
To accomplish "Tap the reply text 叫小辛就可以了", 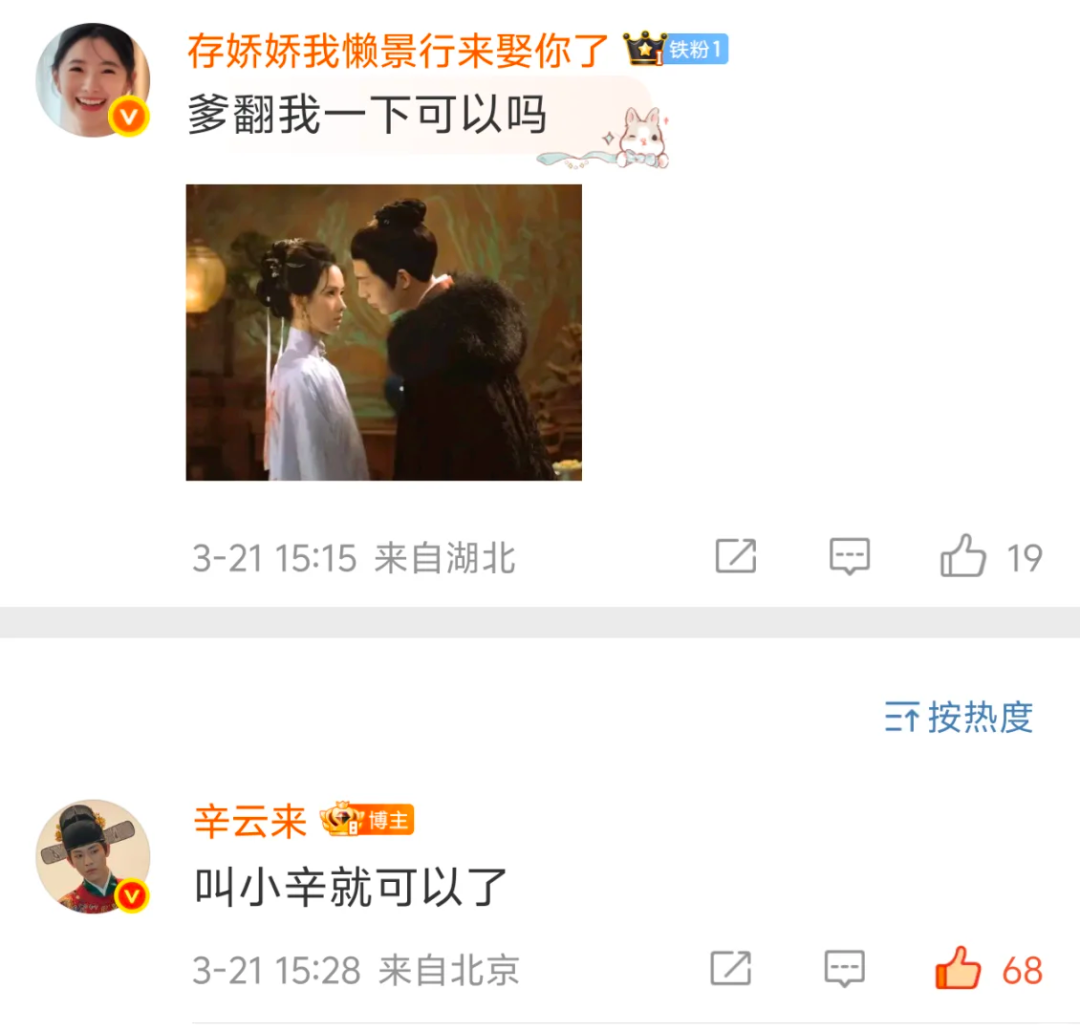I will (x=351, y=887).
